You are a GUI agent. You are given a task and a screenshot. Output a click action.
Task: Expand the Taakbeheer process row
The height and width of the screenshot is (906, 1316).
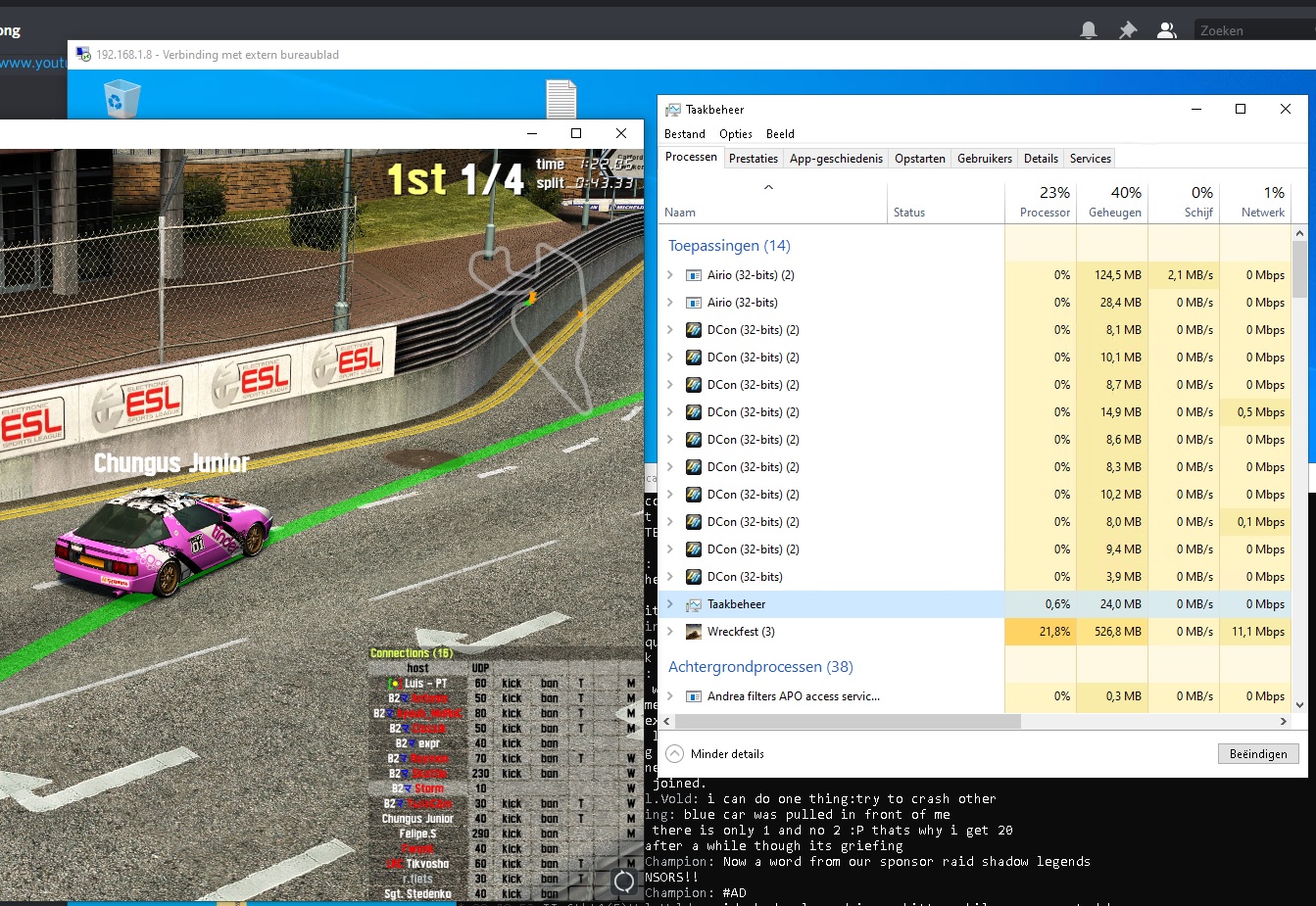click(x=670, y=604)
